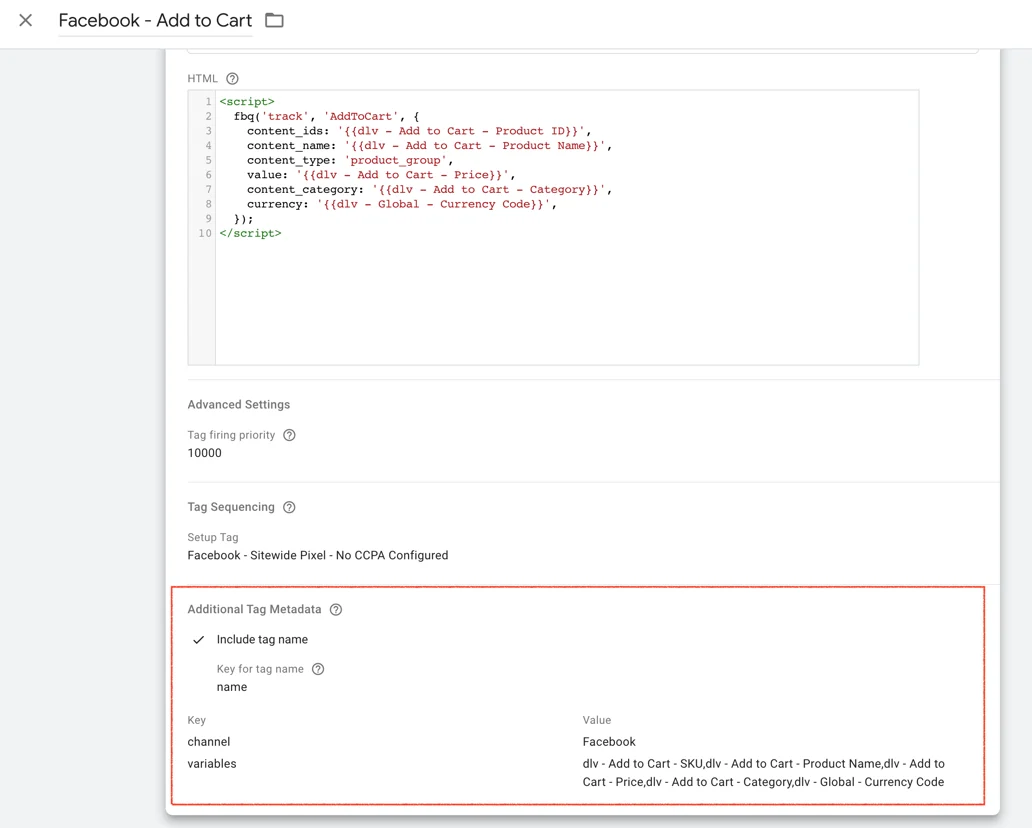Select the 'variables' key in the metadata table

point(212,763)
